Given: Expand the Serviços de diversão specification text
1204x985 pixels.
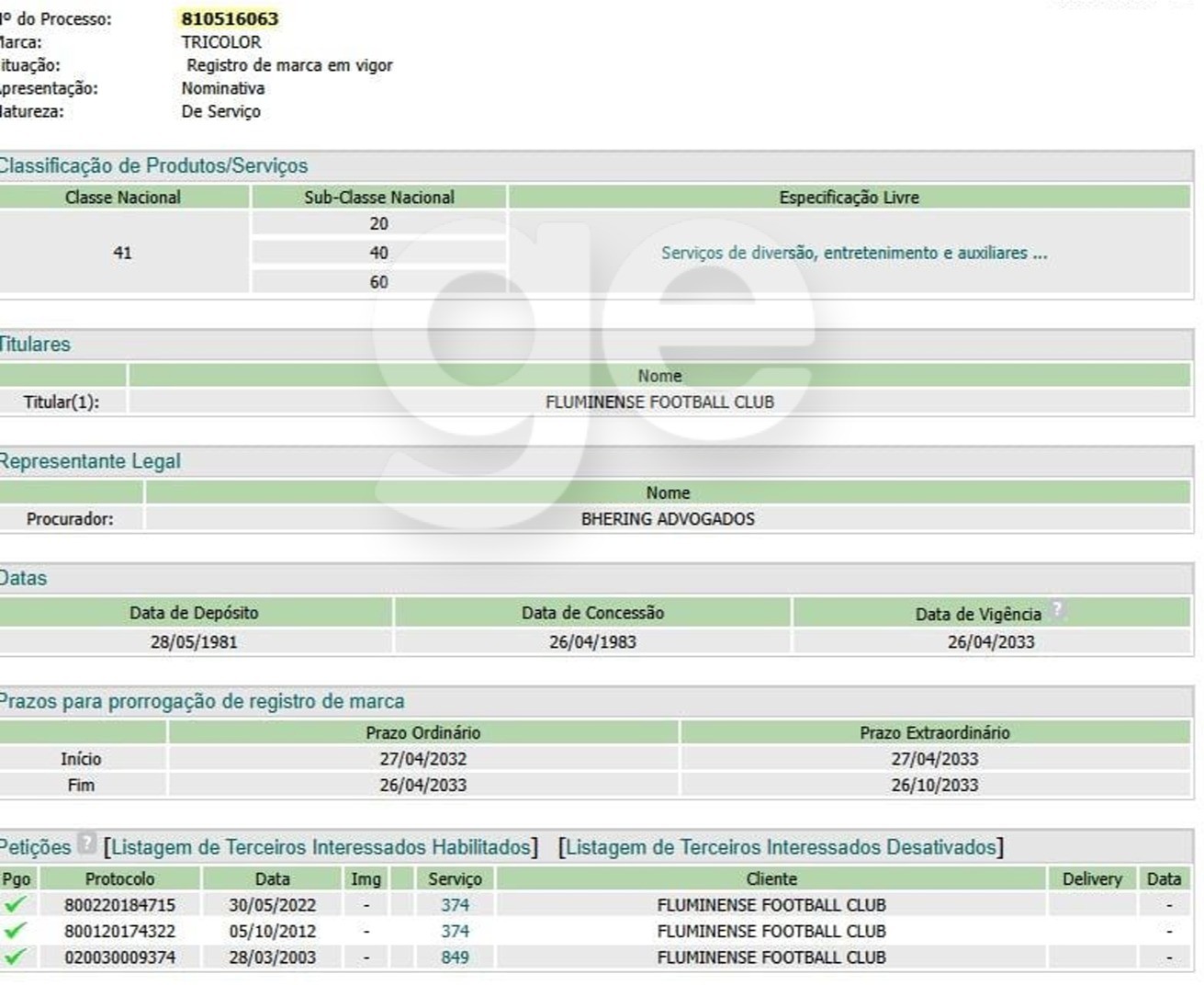Looking at the screenshot, I should click(x=854, y=253).
